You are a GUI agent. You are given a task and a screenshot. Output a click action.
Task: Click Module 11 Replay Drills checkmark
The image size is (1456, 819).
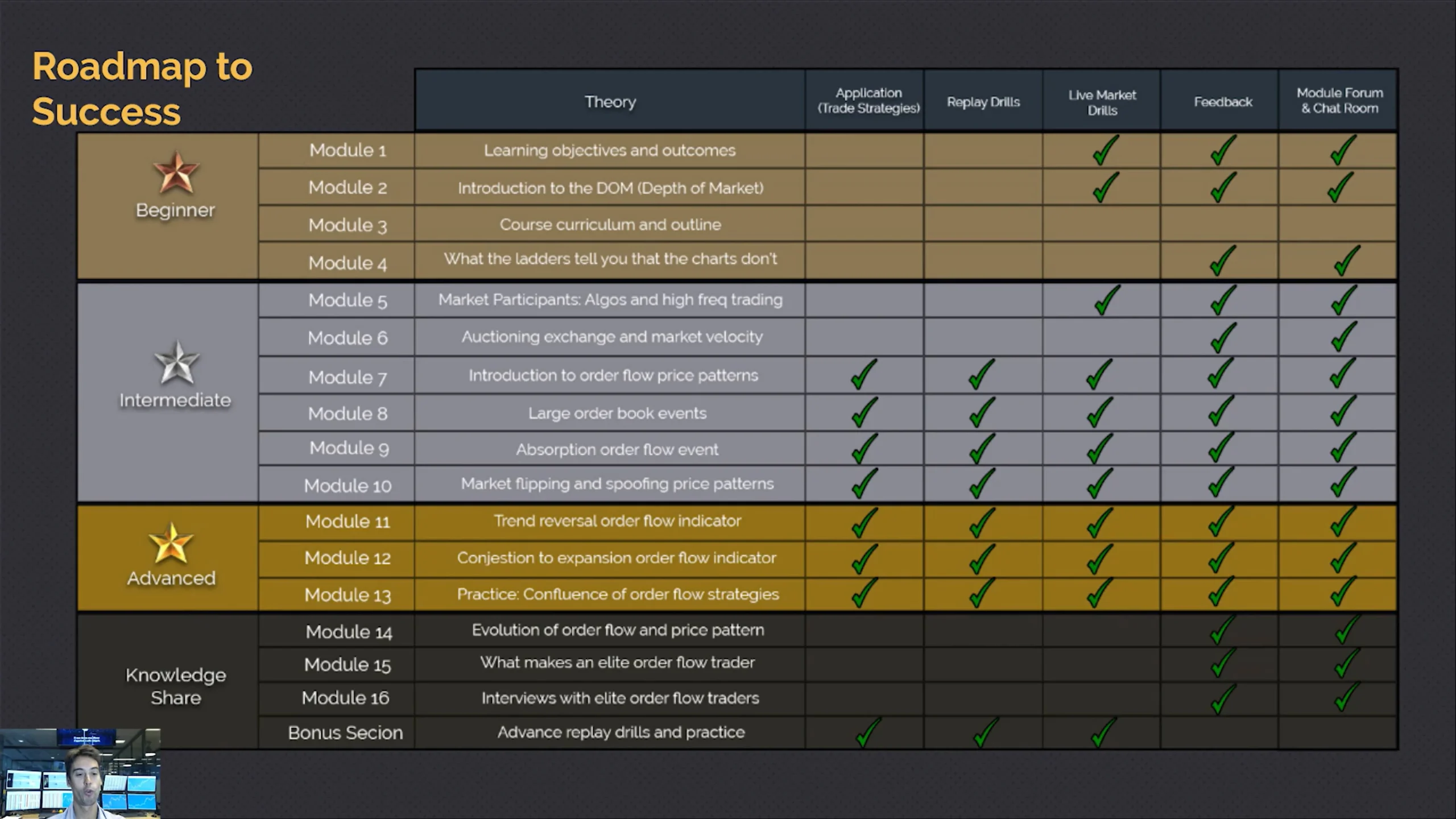tap(982, 522)
